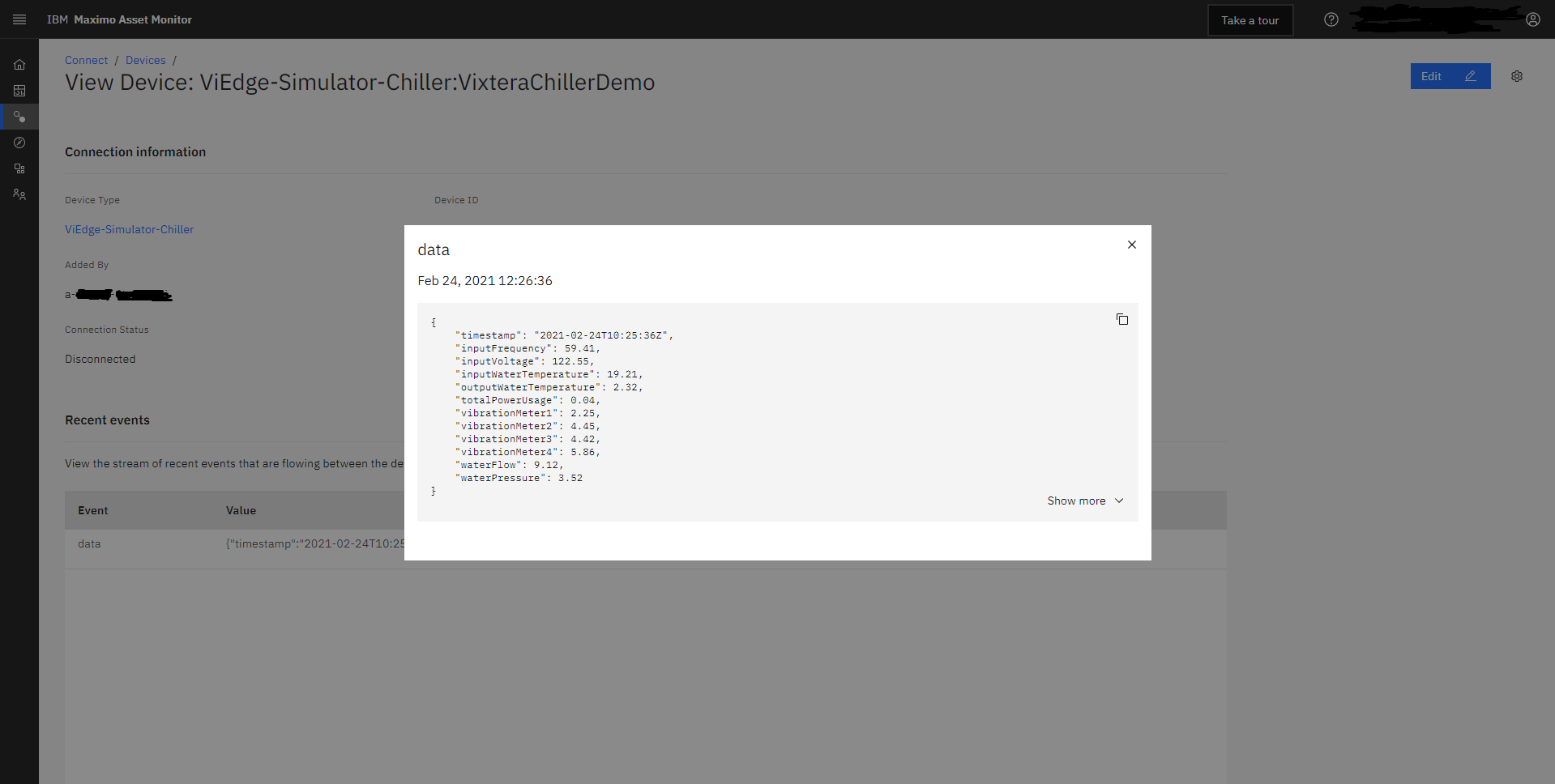Open the hamburger navigation menu
This screenshot has width=1555, height=784.
tap(19, 19)
